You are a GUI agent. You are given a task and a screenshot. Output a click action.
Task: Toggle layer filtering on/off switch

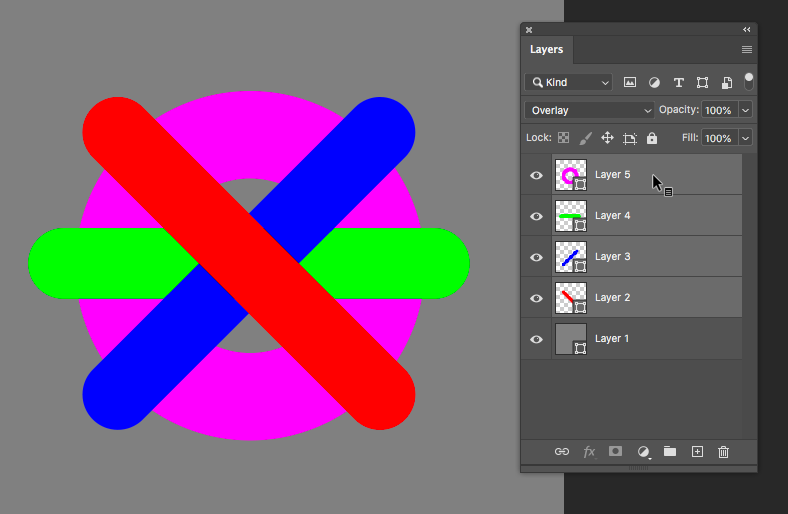coord(748,81)
